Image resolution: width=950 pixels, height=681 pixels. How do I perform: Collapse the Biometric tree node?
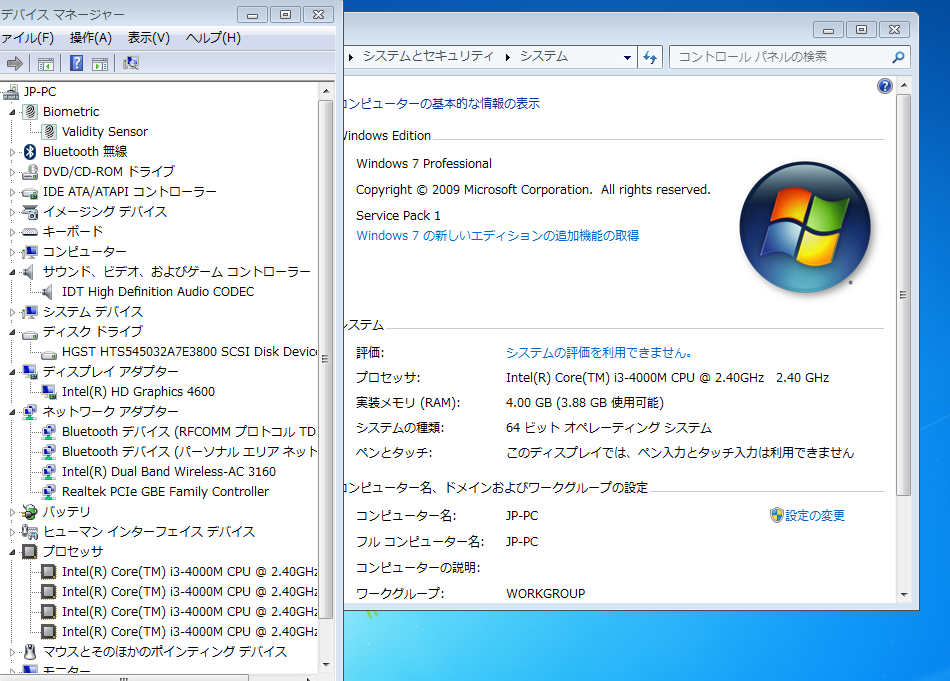point(12,112)
